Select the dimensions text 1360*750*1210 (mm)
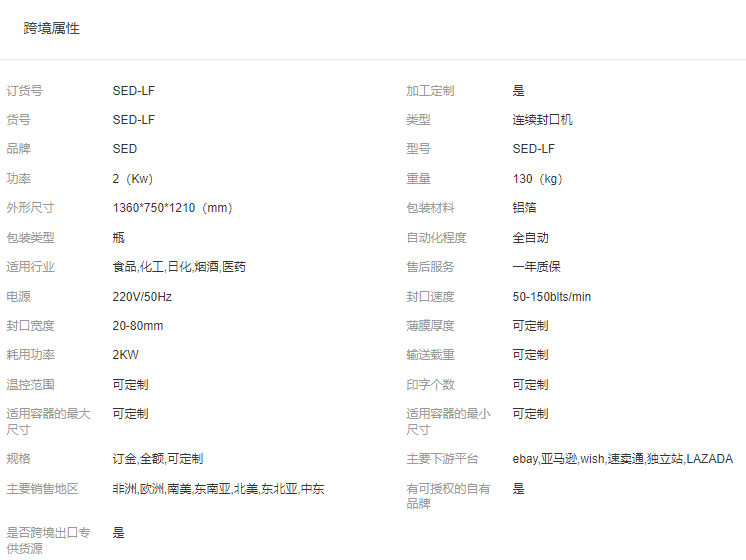The height and width of the screenshot is (560, 746). tap(172, 208)
